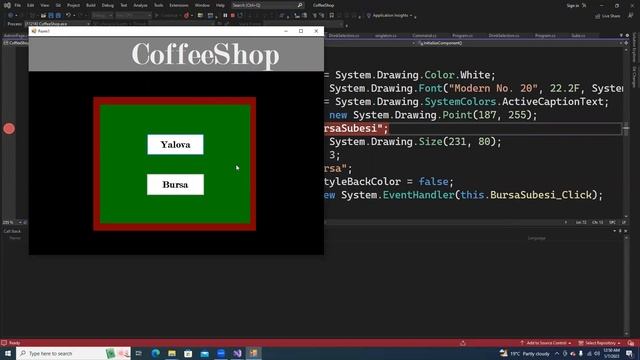640x360 pixels.
Task: Click the Windows Start button
Action: point(8,353)
